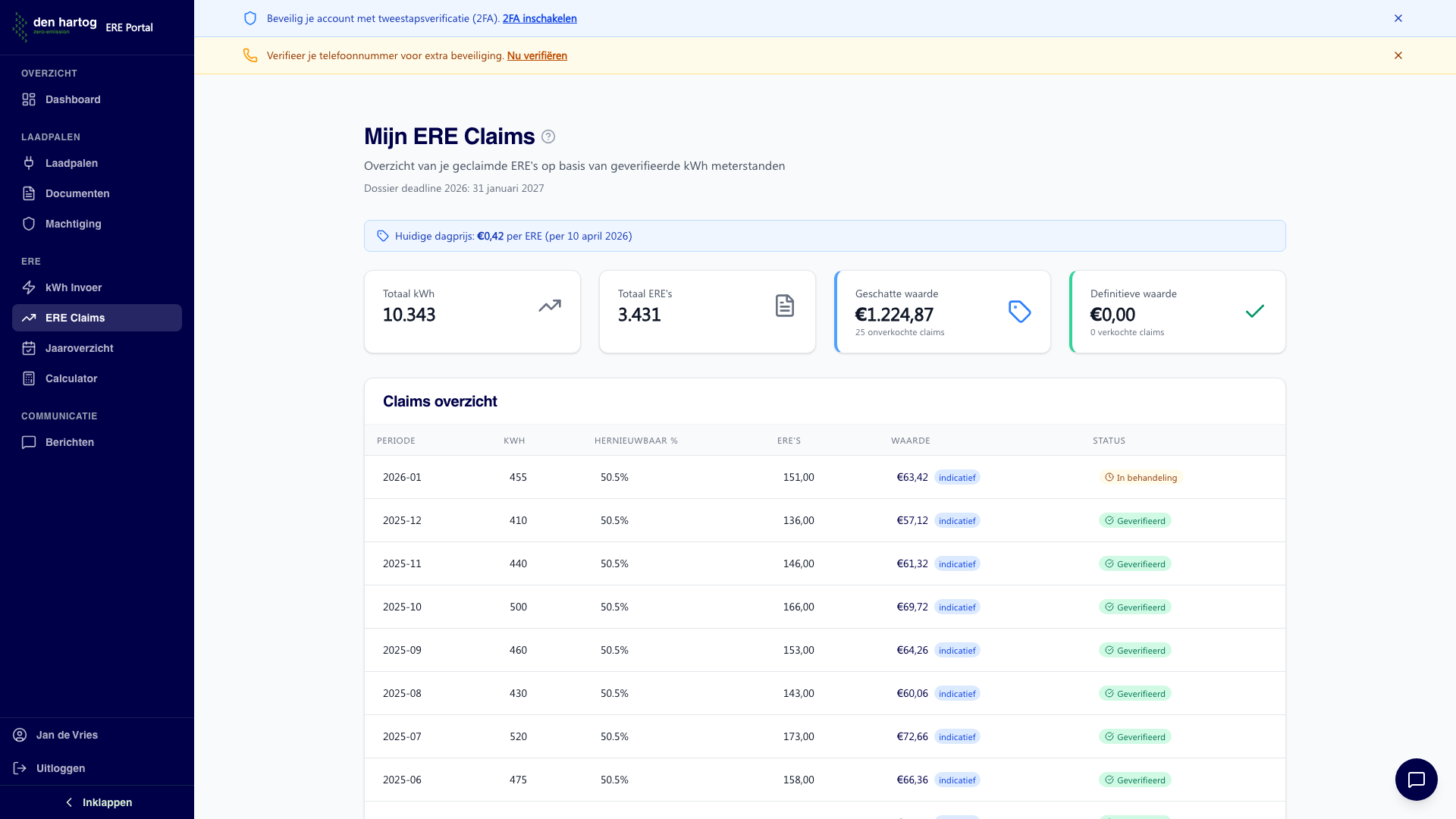1456x819 pixels.
Task: Click the Totaal kWh figure 10.343
Action: pyautogui.click(x=409, y=315)
